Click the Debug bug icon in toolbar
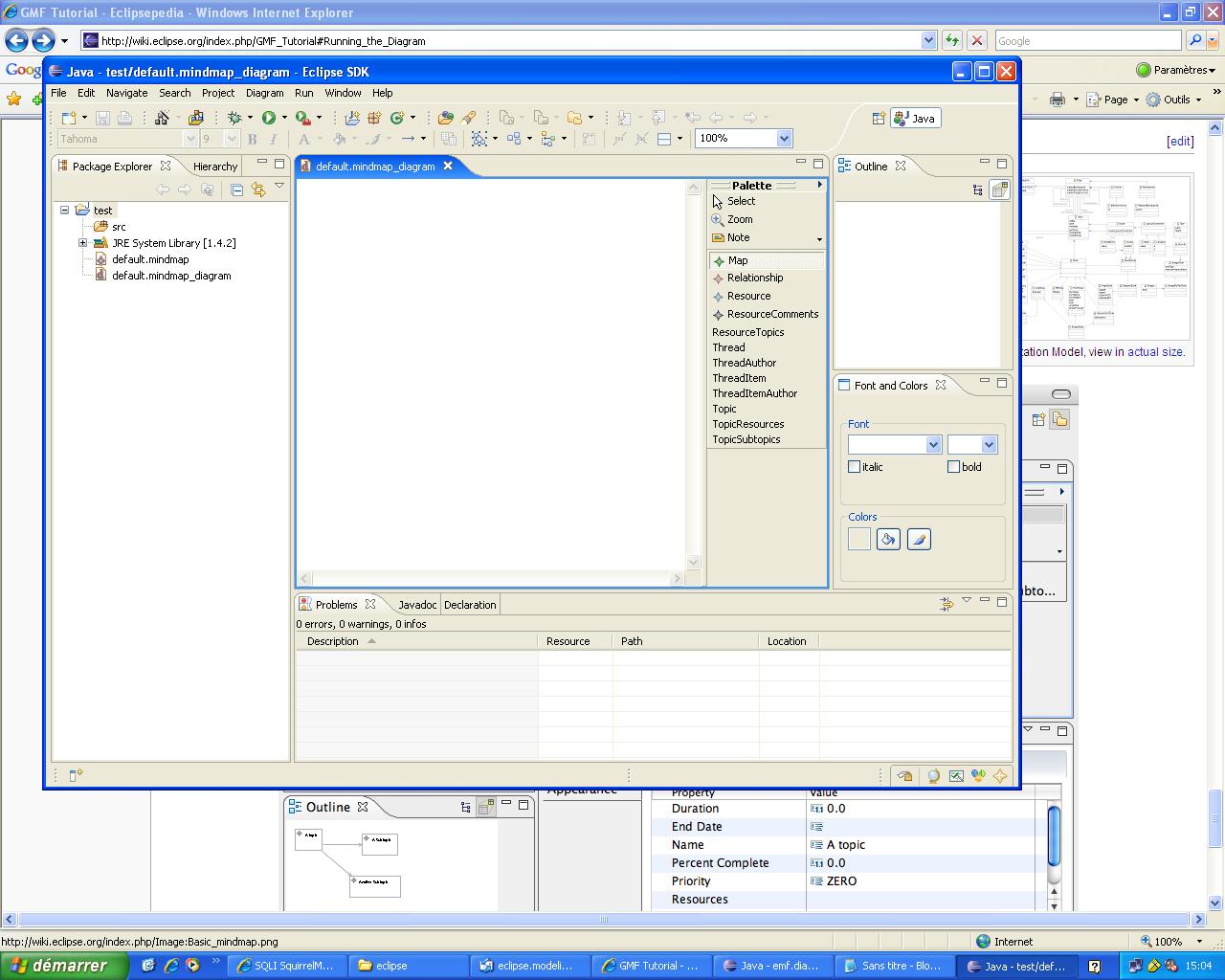 pyautogui.click(x=234, y=118)
